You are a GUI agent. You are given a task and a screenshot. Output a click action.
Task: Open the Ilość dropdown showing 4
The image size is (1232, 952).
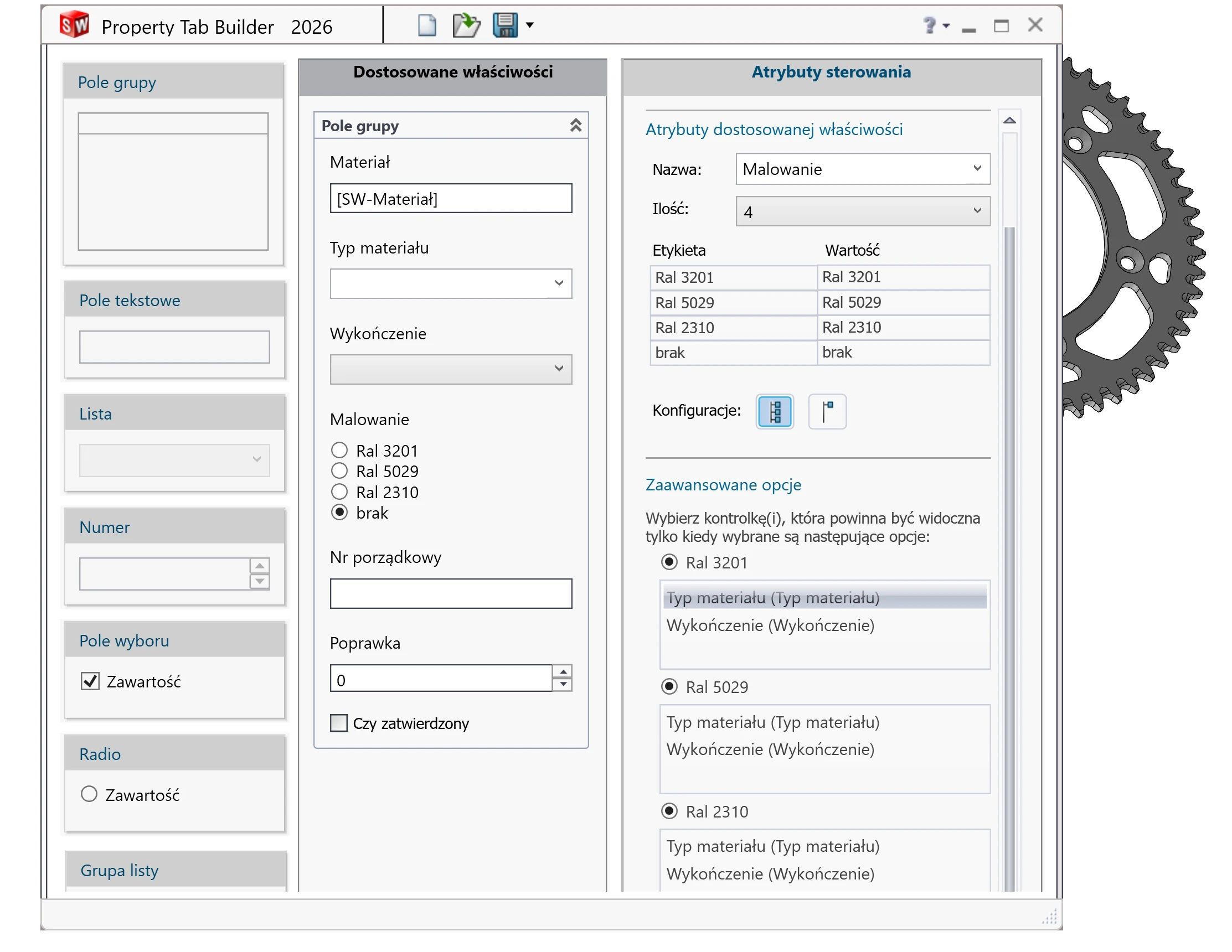(976, 211)
